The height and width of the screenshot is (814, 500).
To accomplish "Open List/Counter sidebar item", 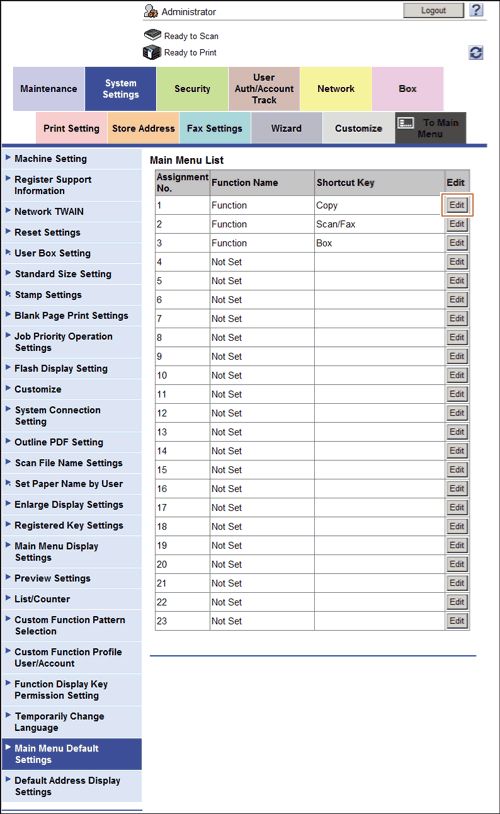I will [x=71, y=599].
